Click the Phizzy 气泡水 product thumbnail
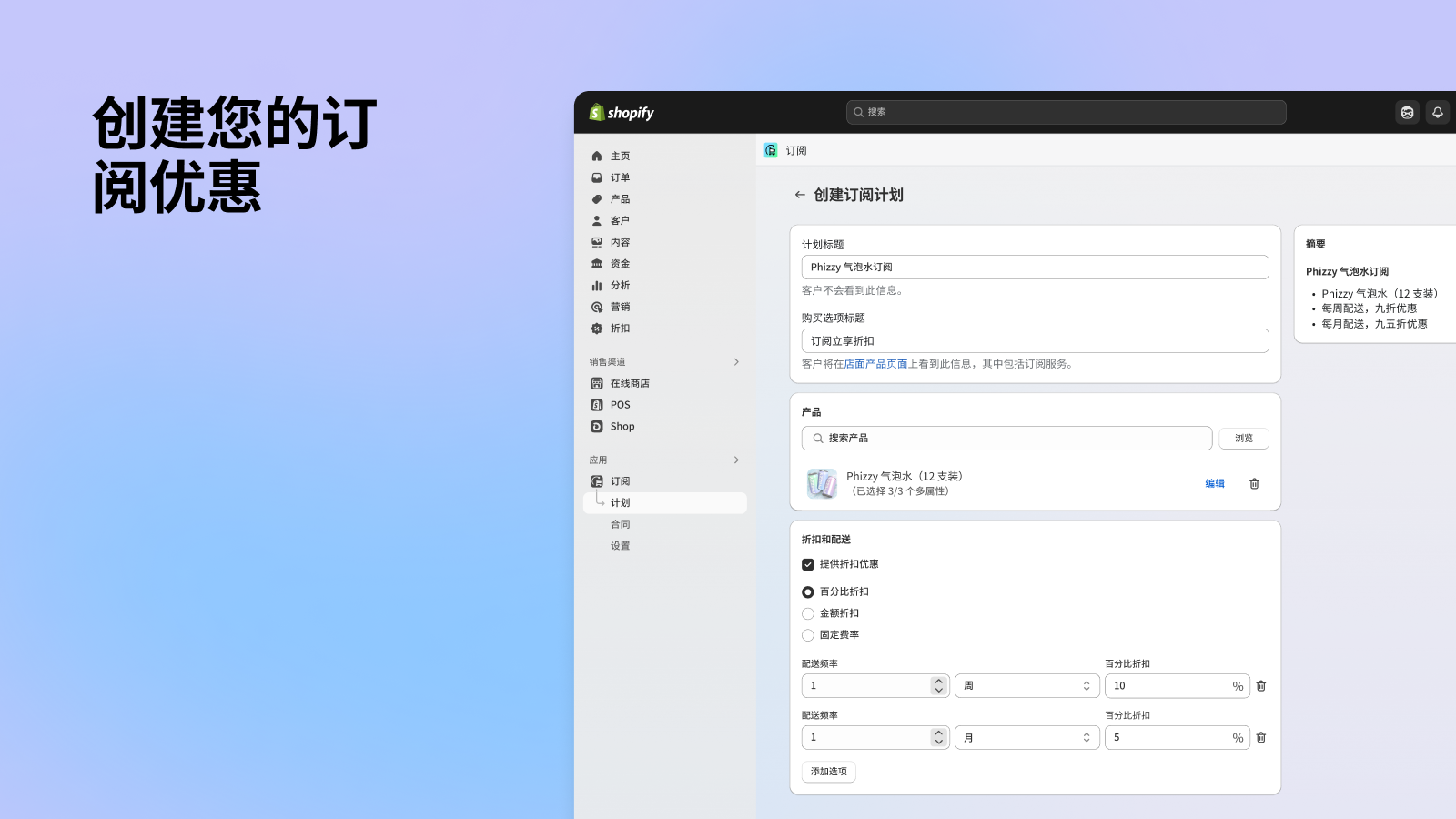The width and height of the screenshot is (1456, 819). pyautogui.click(x=822, y=483)
